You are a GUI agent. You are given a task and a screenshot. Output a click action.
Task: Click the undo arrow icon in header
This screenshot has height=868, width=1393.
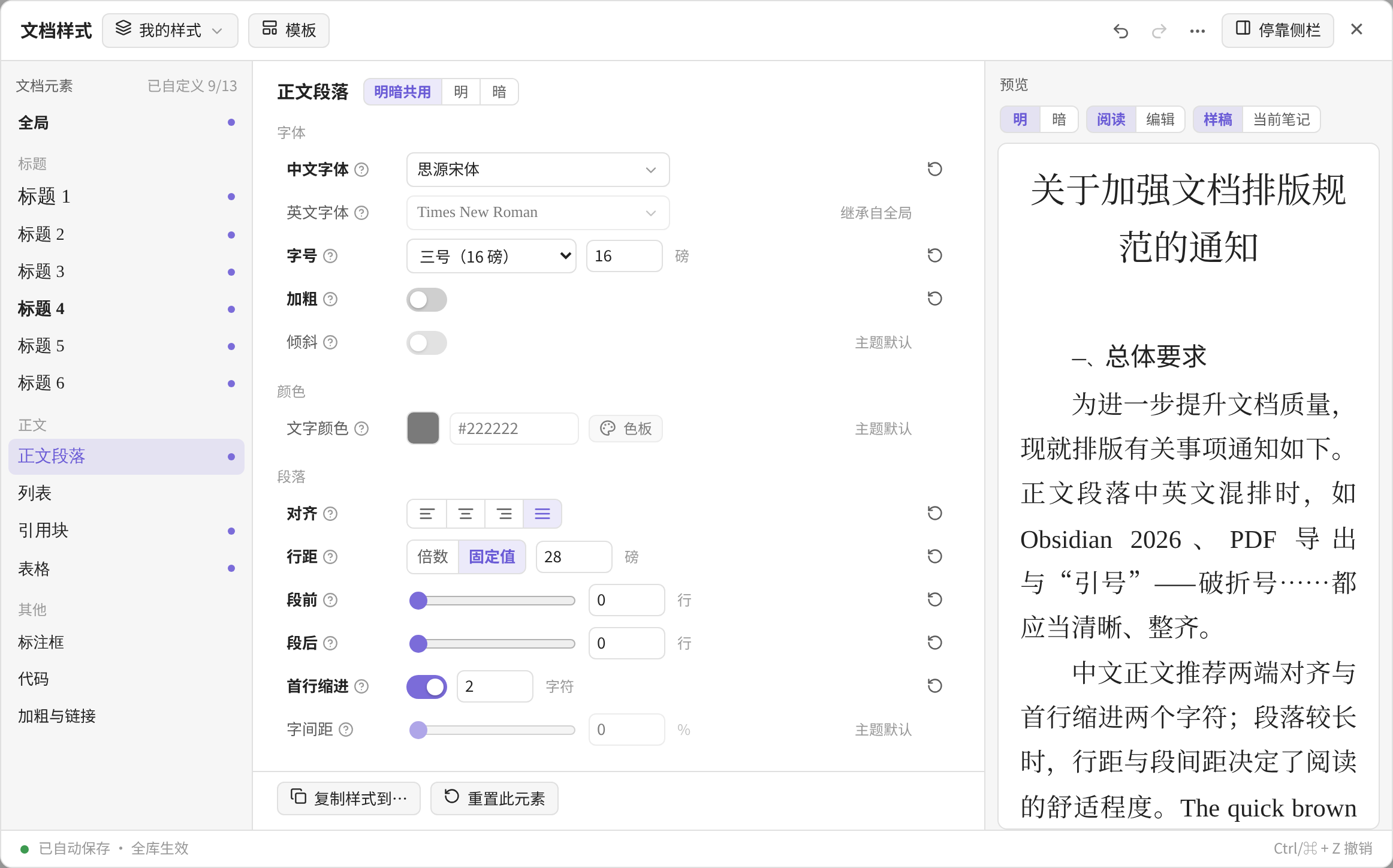(1120, 31)
